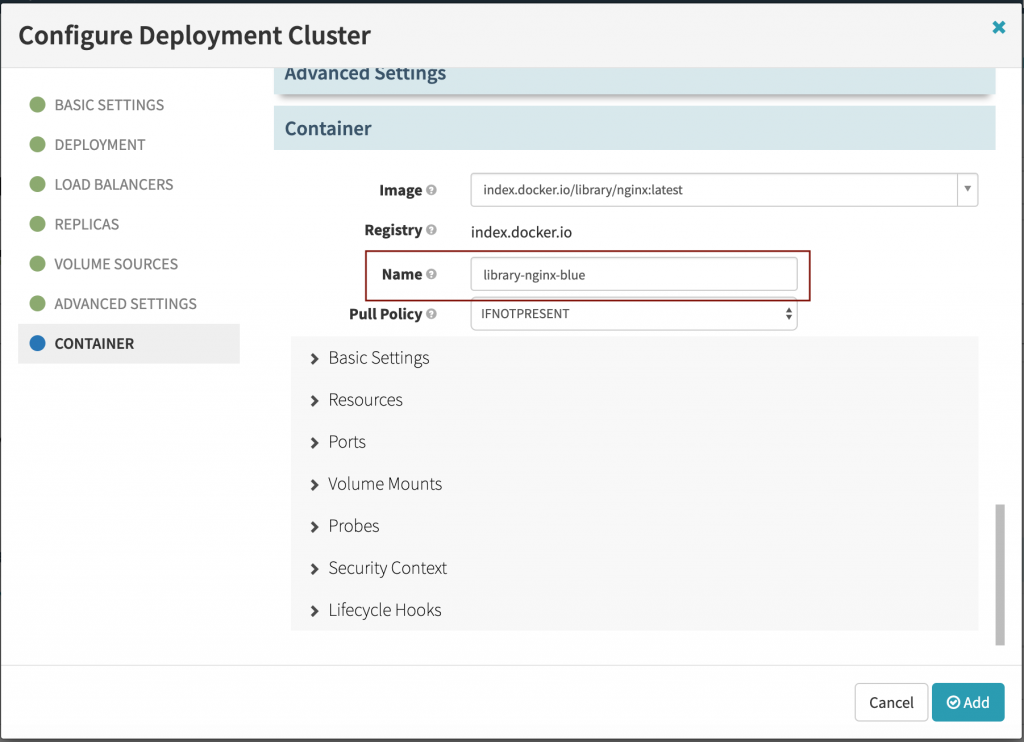The height and width of the screenshot is (742, 1024).
Task: Close the Configure Deployment Cluster dialog
Action: tap(998, 28)
